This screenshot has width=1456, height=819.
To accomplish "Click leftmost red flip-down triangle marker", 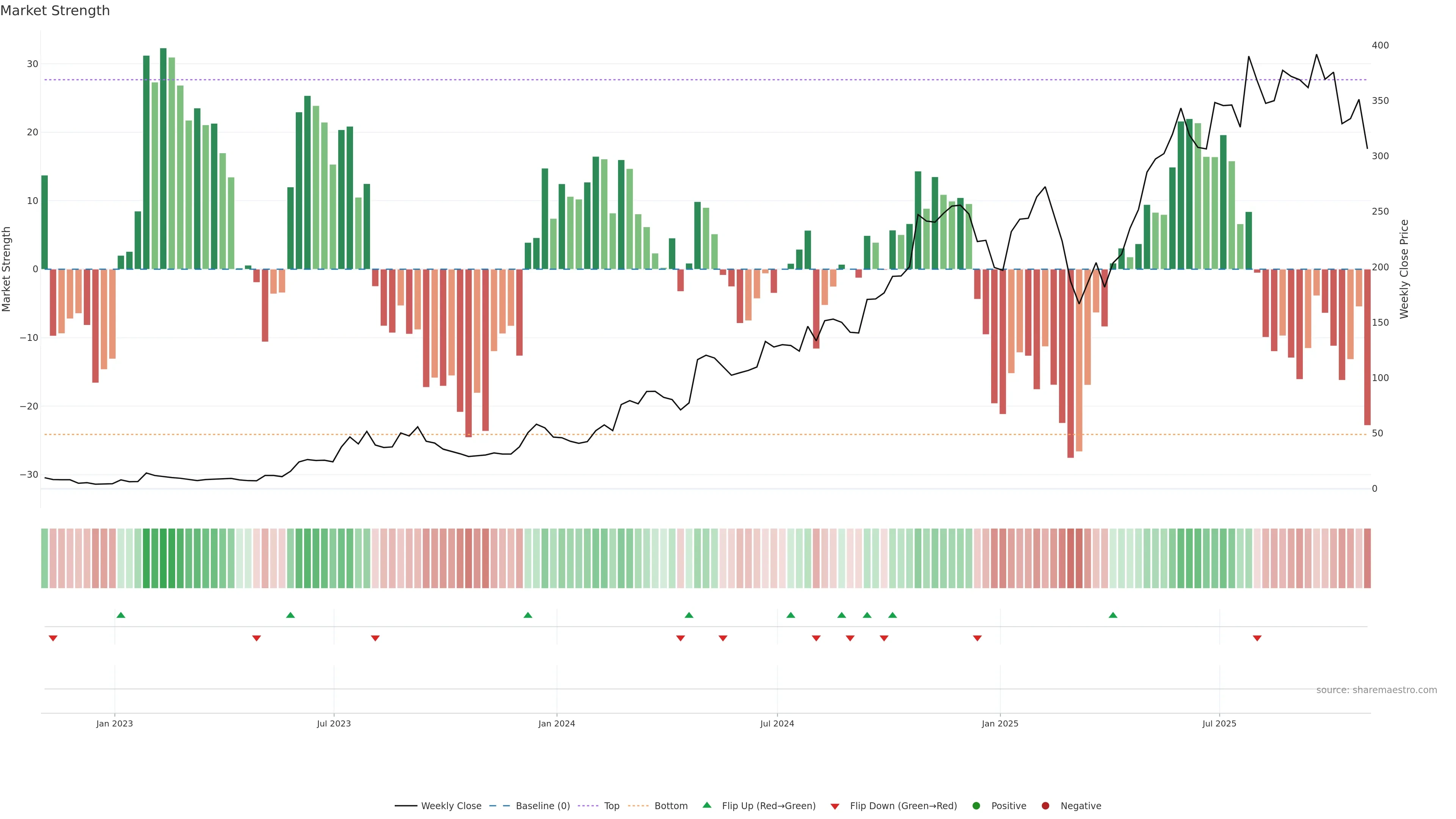I will click(x=53, y=638).
